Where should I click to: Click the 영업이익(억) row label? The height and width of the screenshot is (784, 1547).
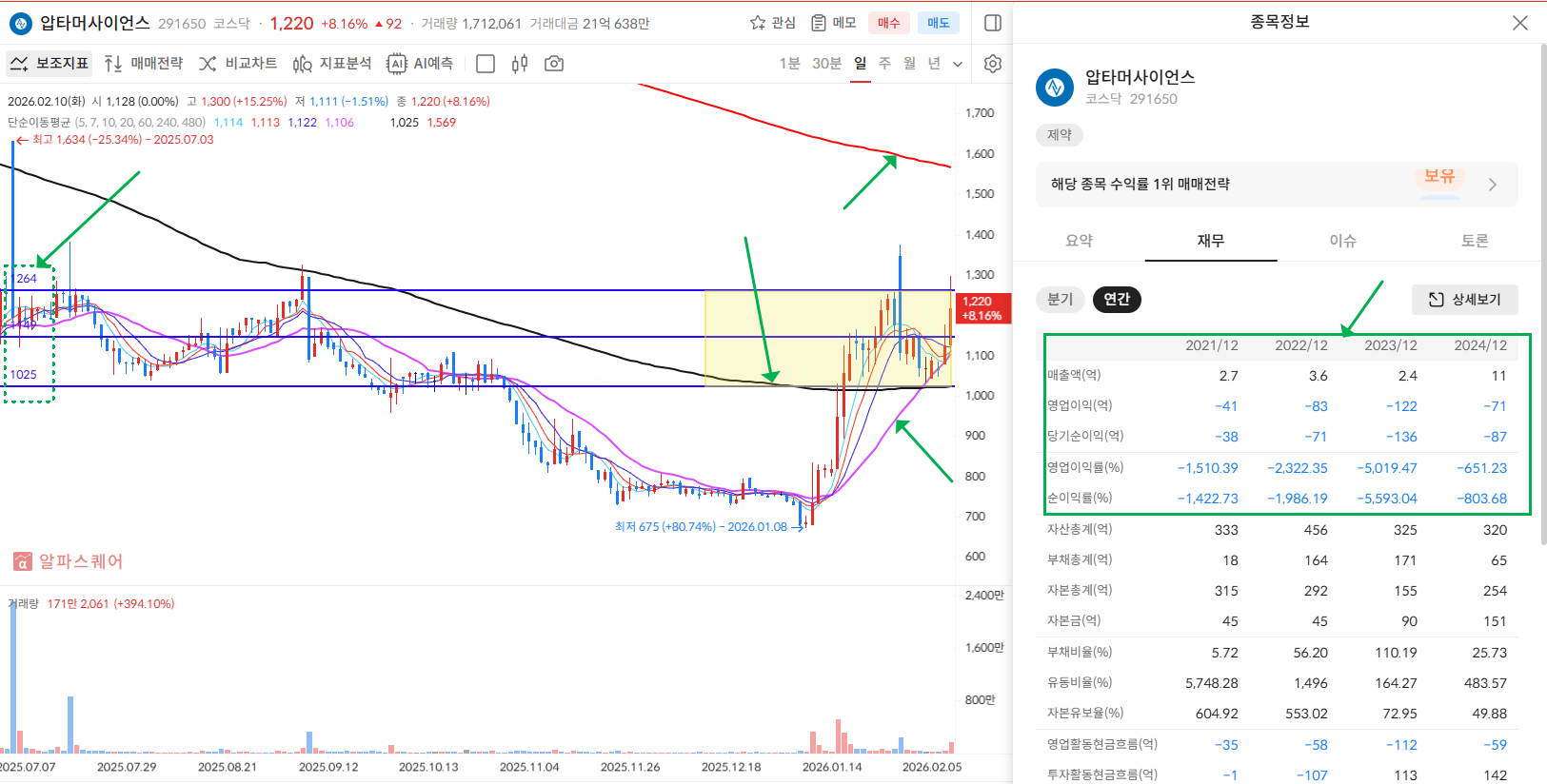tap(1081, 405)
